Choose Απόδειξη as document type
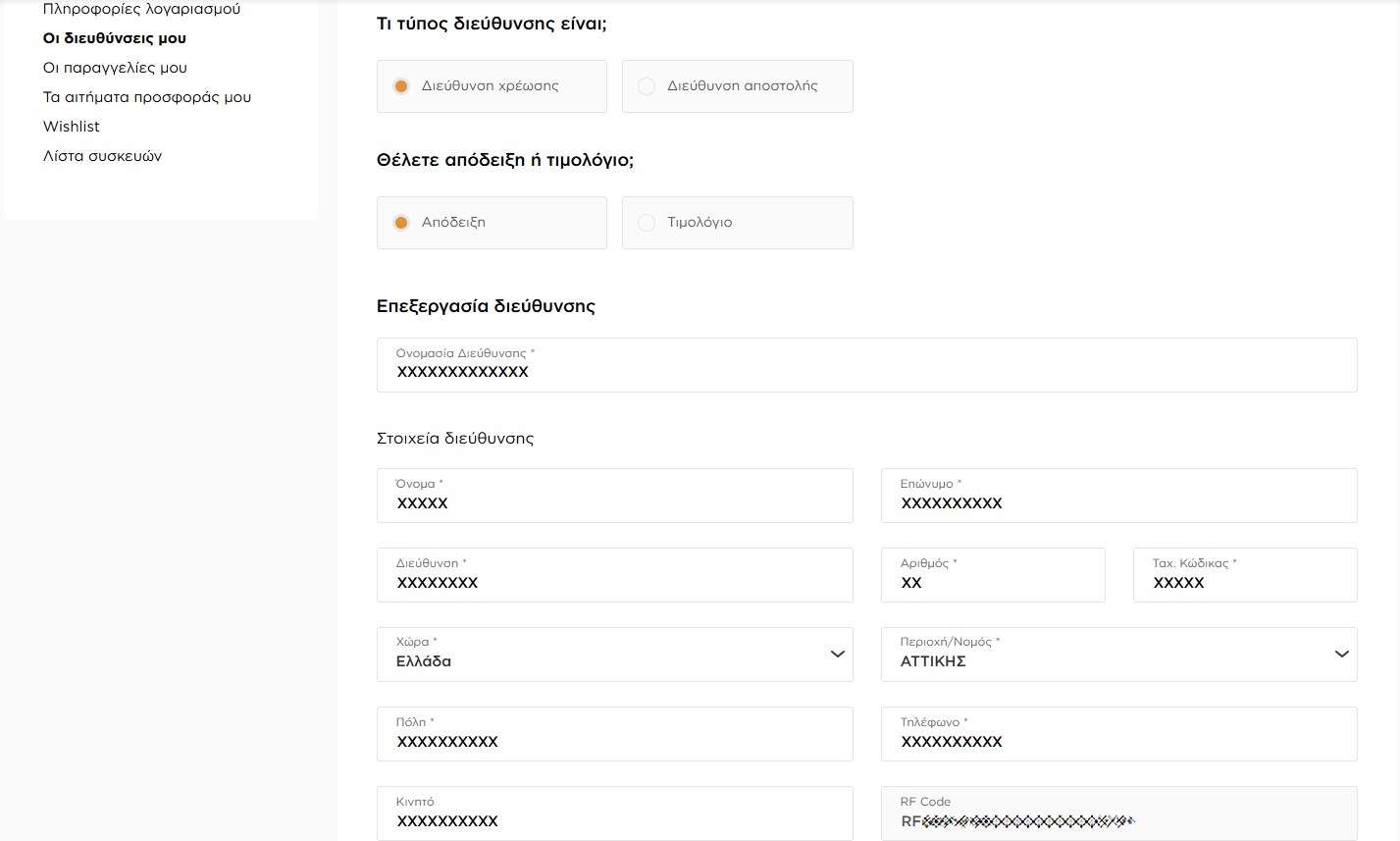 401,223
